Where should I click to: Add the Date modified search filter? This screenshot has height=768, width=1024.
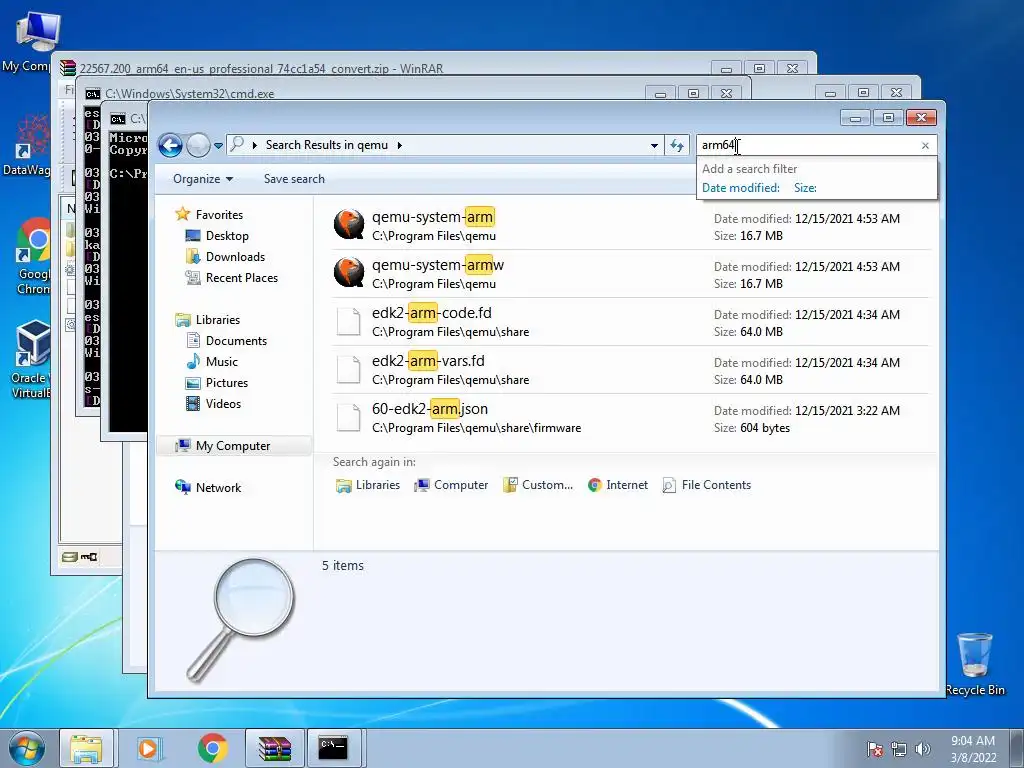point(741,188)
